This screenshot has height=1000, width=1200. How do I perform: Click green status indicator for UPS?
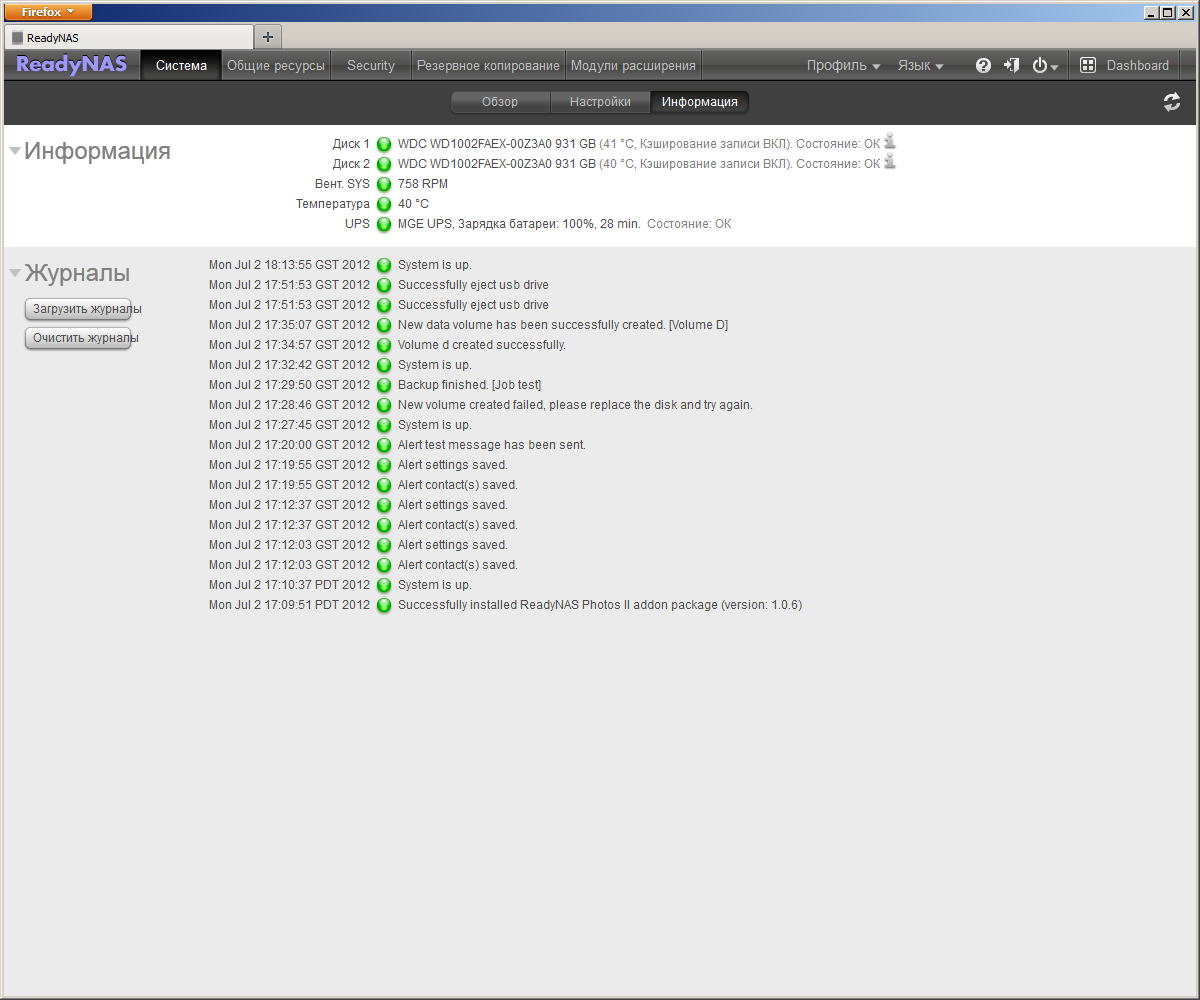[x=384, y=224]
